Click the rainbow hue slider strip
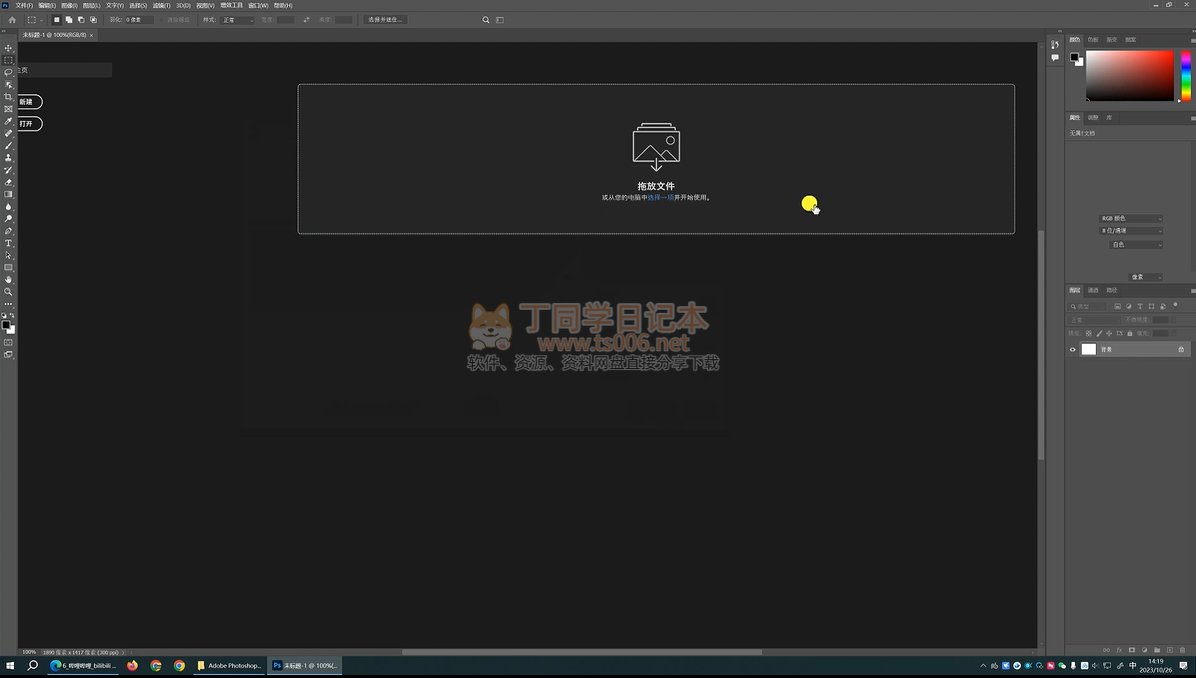 click(x=1185, y=75)
